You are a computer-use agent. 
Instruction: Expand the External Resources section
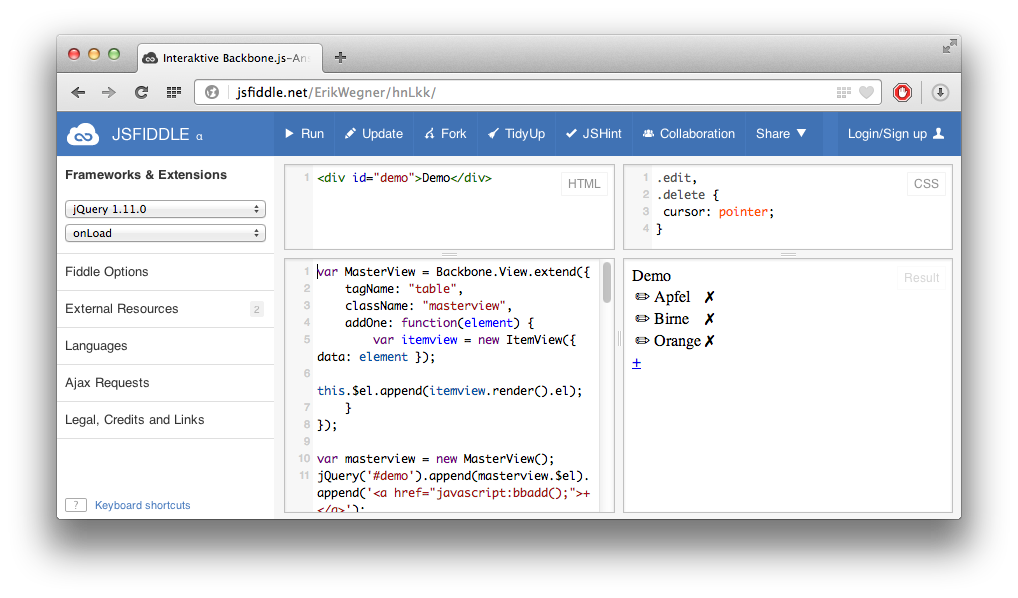pyautogui.click(x=122, y=309)
